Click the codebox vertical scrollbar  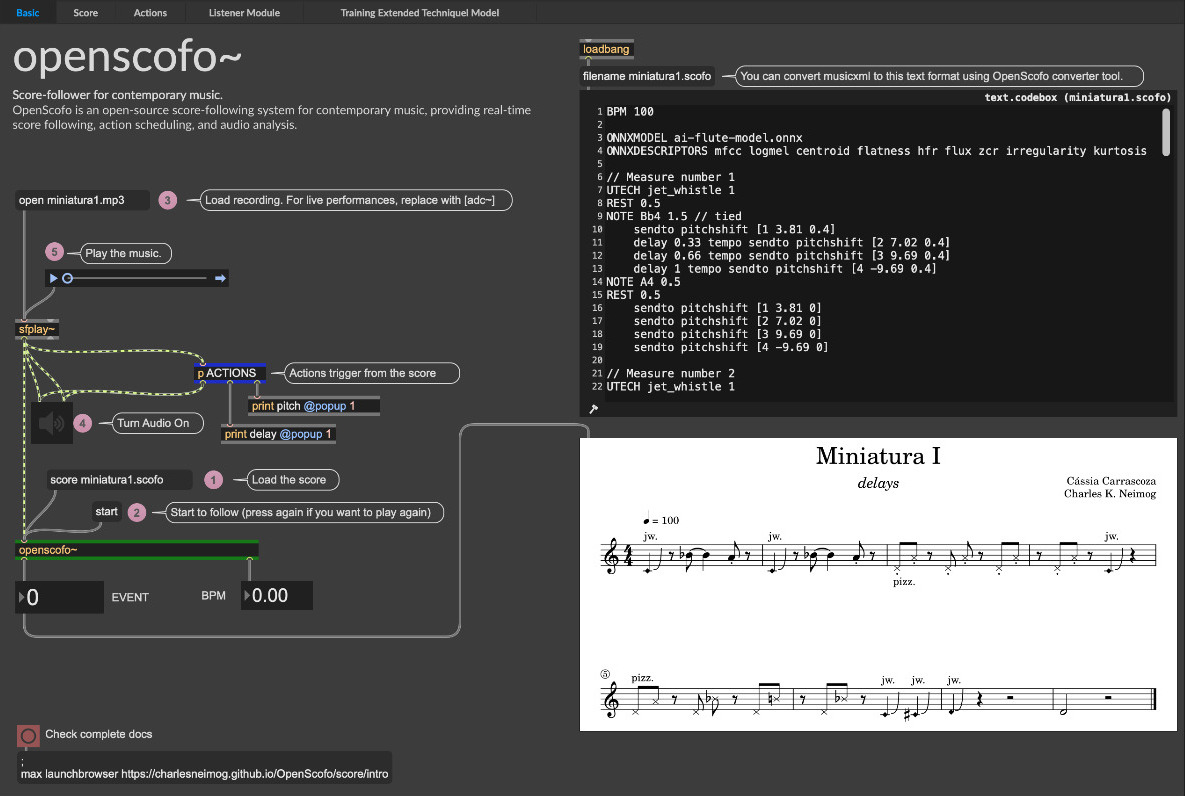[x=1165, y=133]
